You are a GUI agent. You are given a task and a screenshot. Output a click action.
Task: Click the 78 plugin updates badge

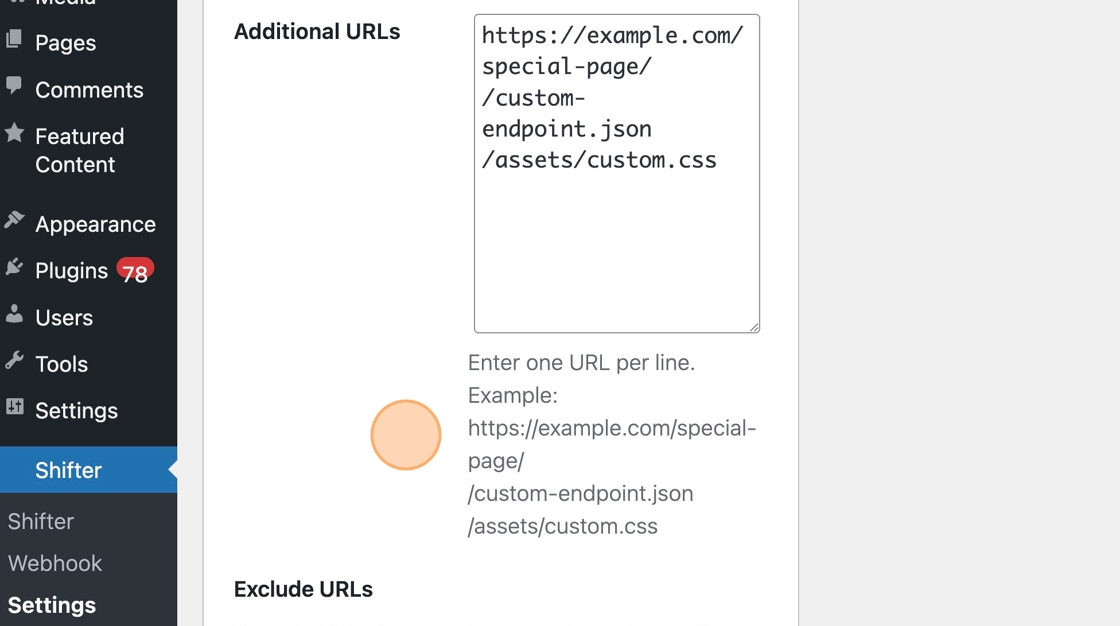pos(135,272)
